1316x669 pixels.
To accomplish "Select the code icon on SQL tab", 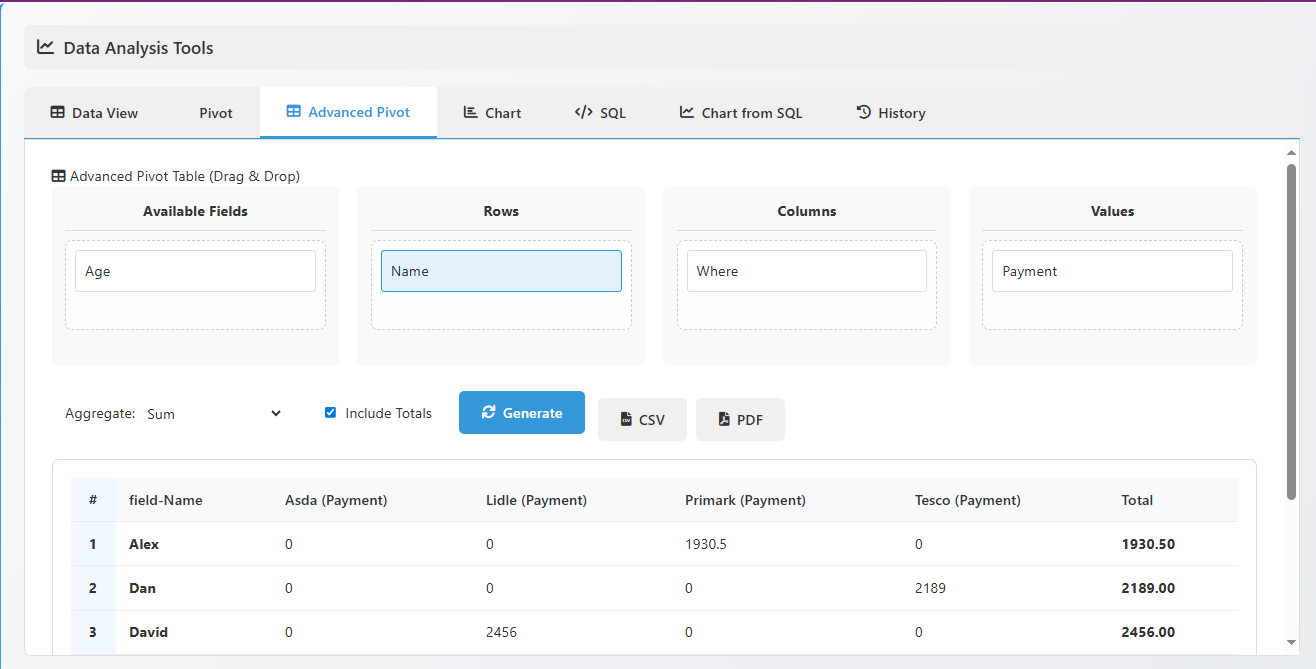I will point(584,112).
